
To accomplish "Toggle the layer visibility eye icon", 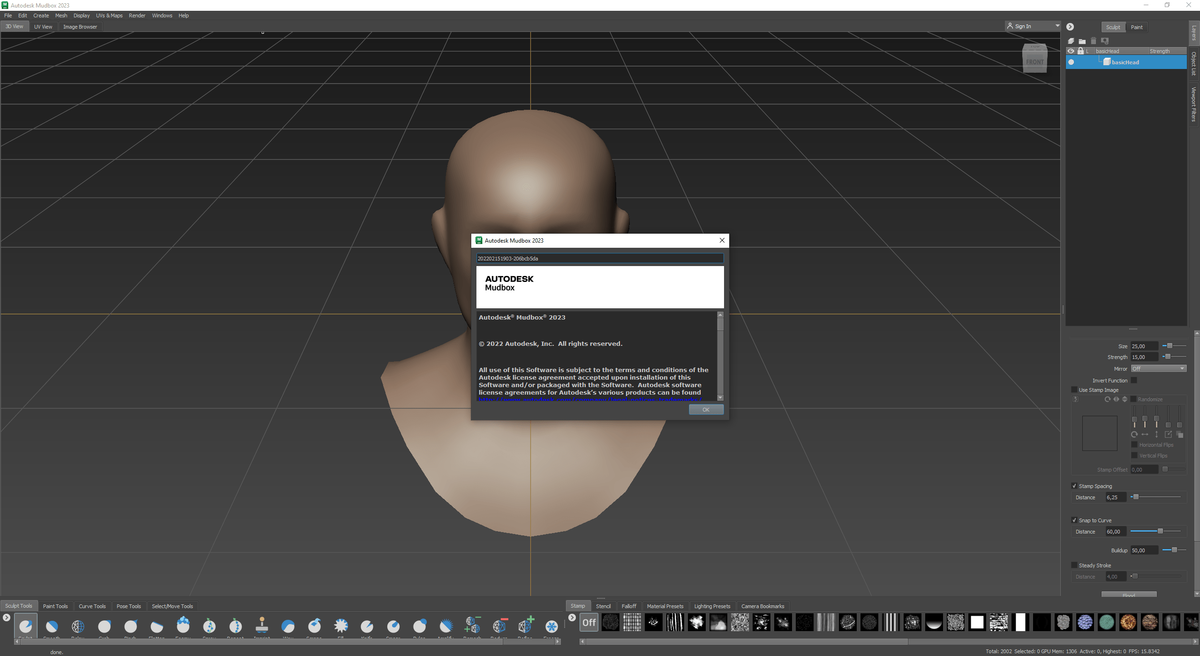I will click(x=1071, y=51).
